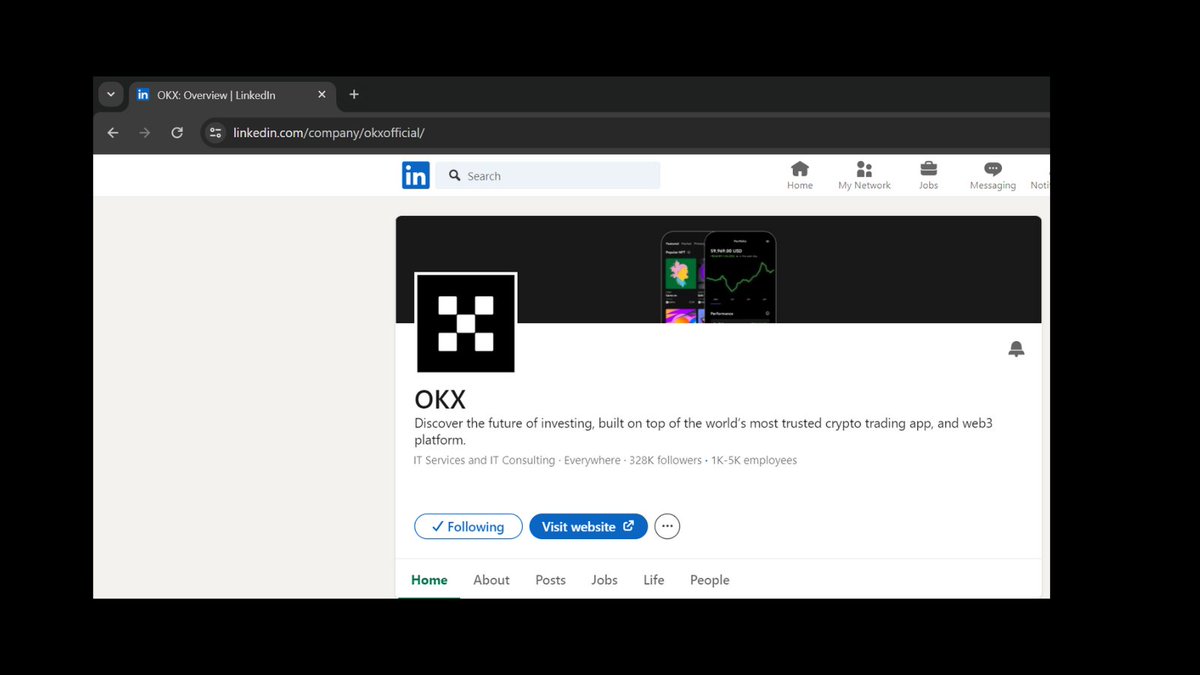Open the browser tab search dropdown arrow
This screenshot has width=1200, height=675.
click(x=111, y=95)
